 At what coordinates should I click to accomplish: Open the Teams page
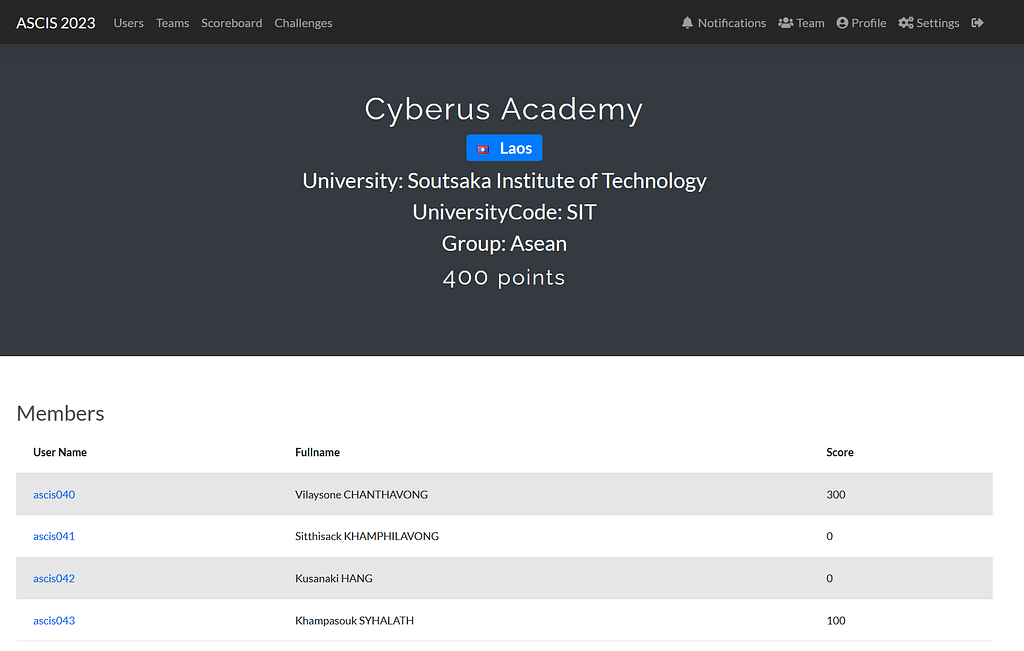click(172, 23)
